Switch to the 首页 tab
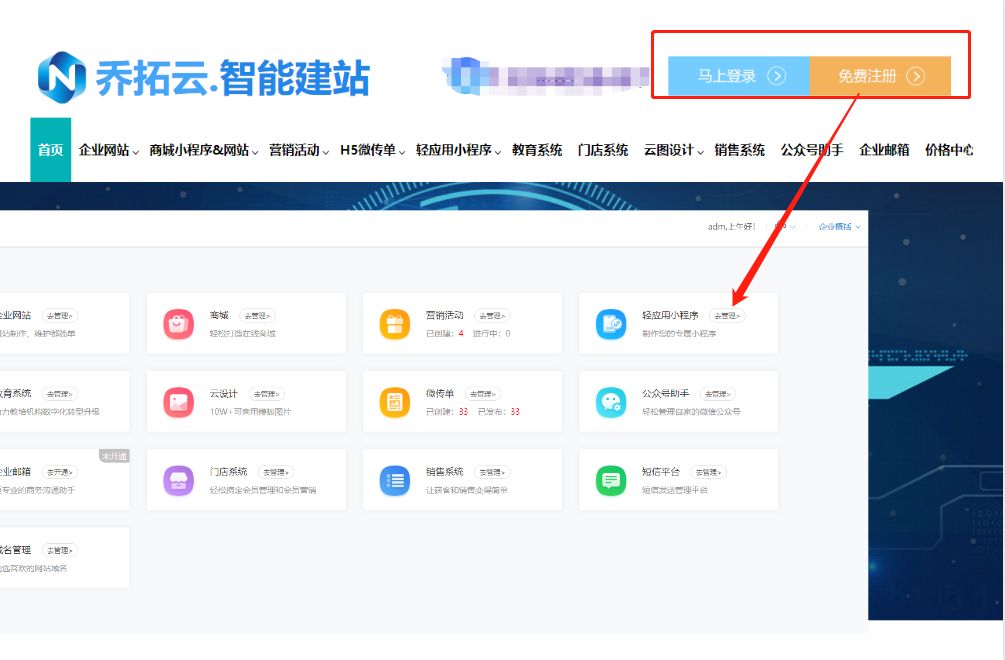1005x660 pixels. click(50, 148)
